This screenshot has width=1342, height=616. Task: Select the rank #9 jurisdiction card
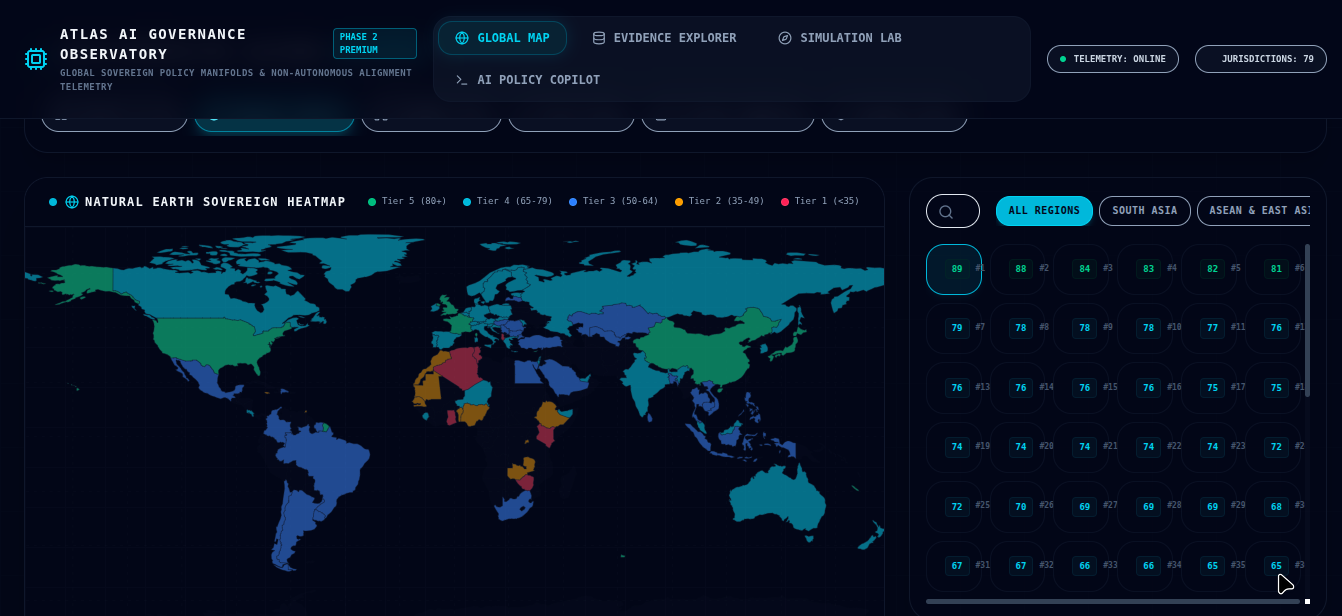point(1082,328)
